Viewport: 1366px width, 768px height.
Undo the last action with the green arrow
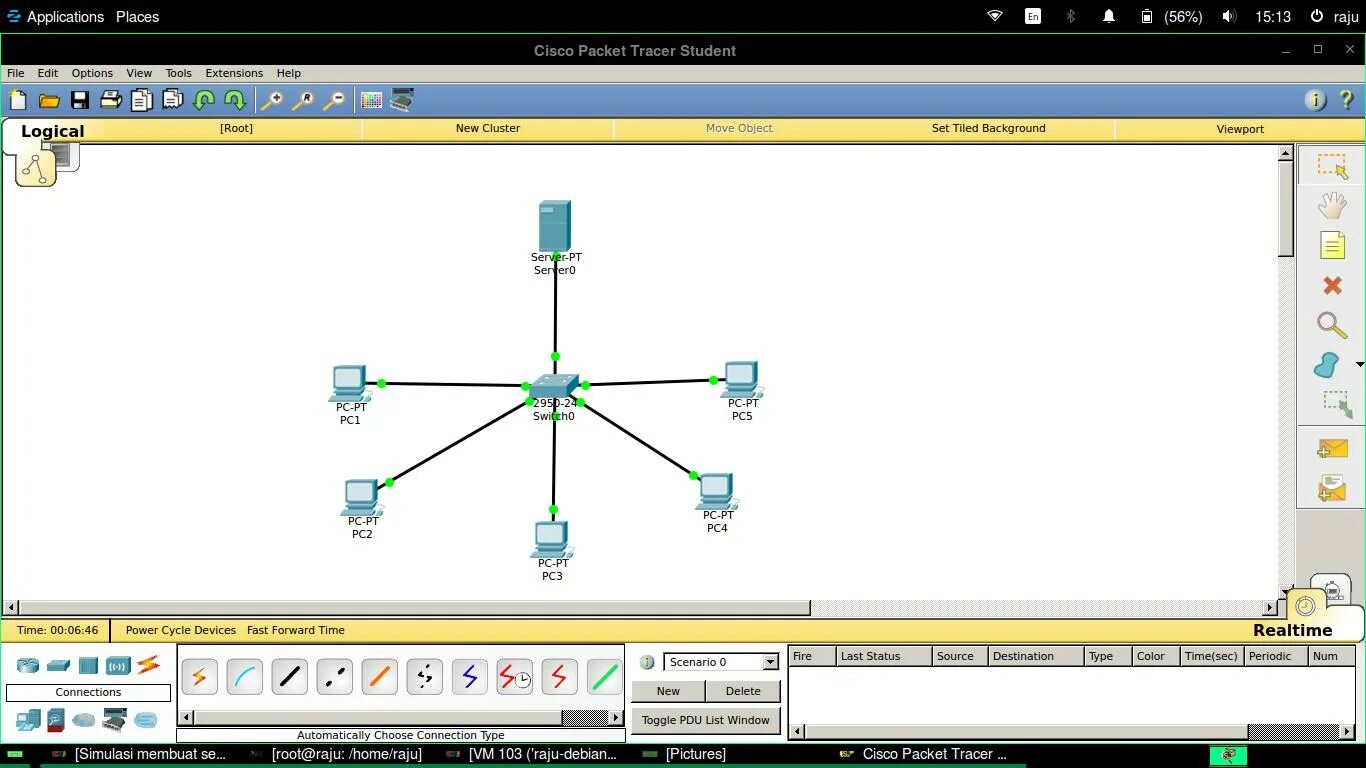204,100
